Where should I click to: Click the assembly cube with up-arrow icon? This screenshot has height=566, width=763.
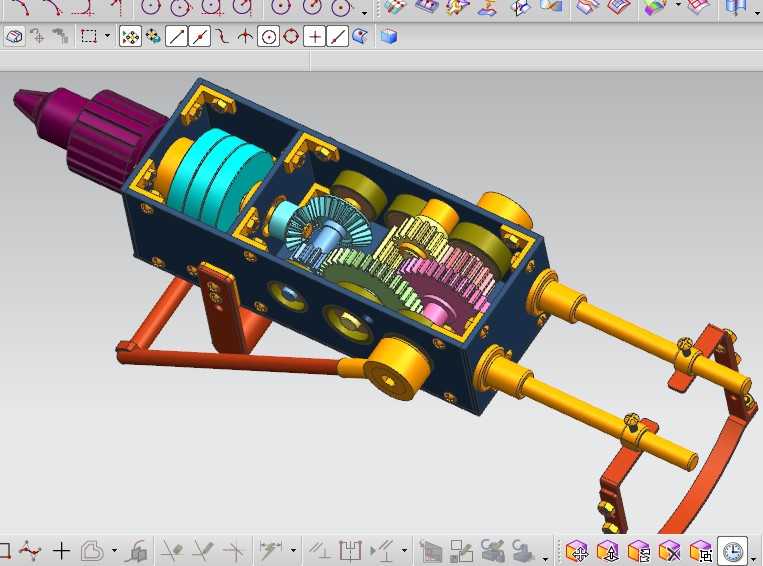tap(608, 552)
